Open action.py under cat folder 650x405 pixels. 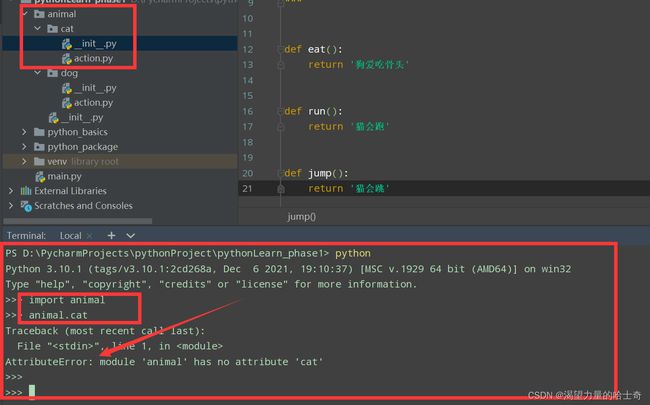coord(93,58)
